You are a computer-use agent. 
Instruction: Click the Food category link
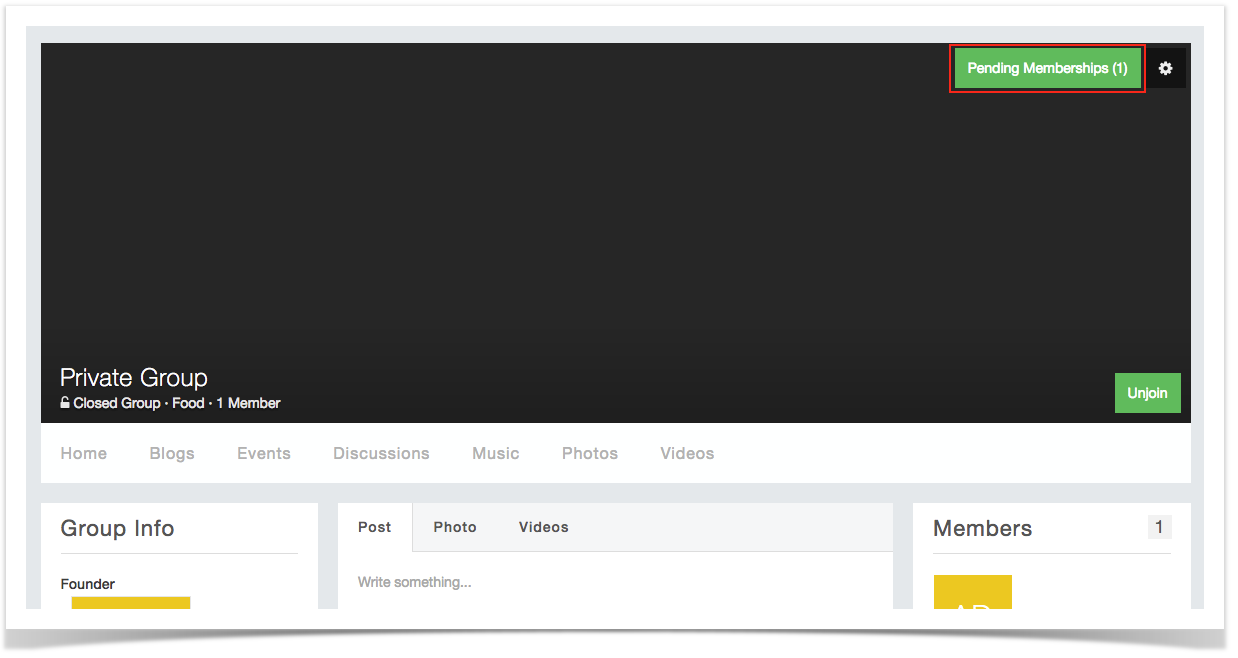coord(188,403)
